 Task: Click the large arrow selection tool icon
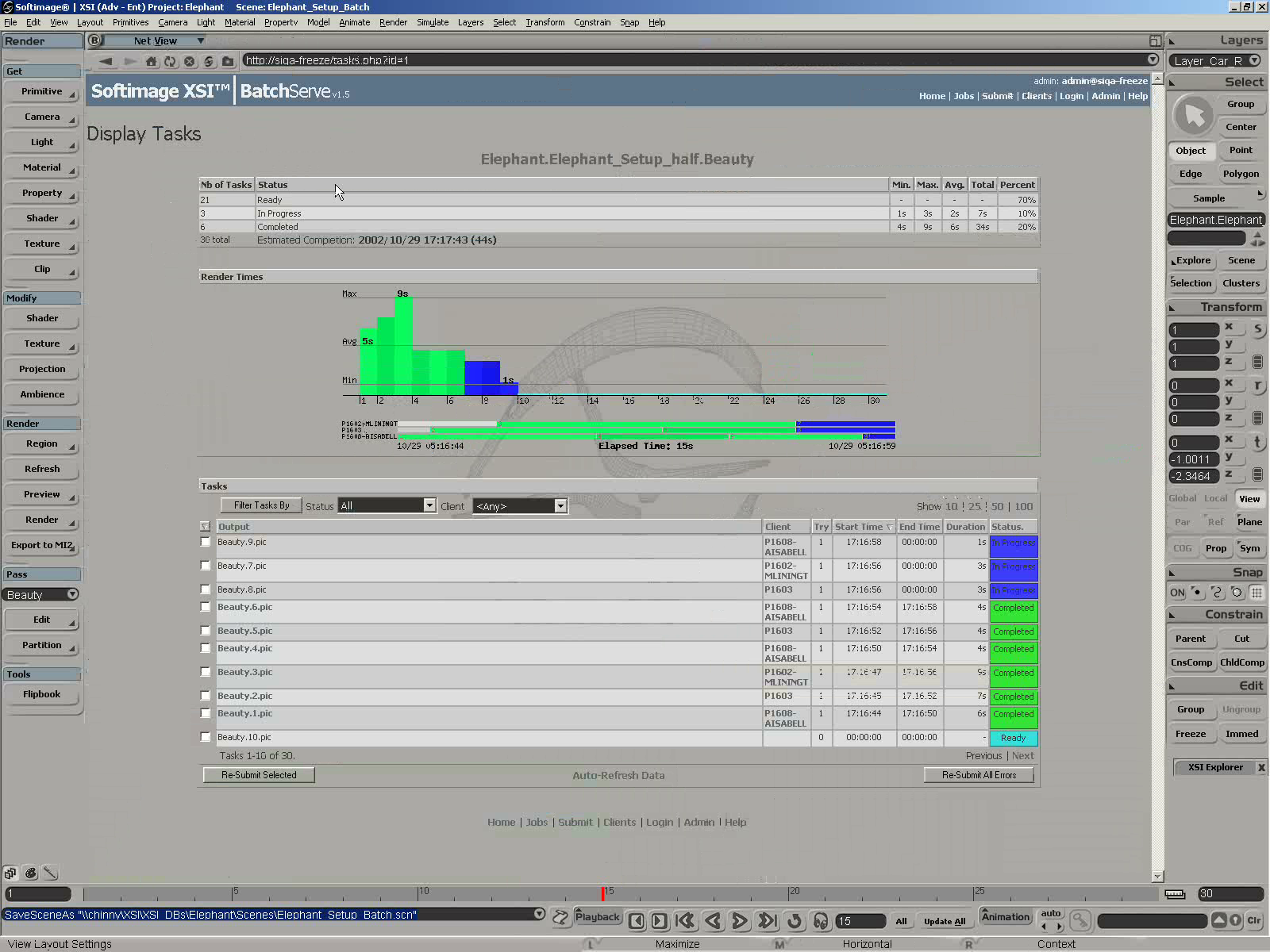coord(1193,116)
